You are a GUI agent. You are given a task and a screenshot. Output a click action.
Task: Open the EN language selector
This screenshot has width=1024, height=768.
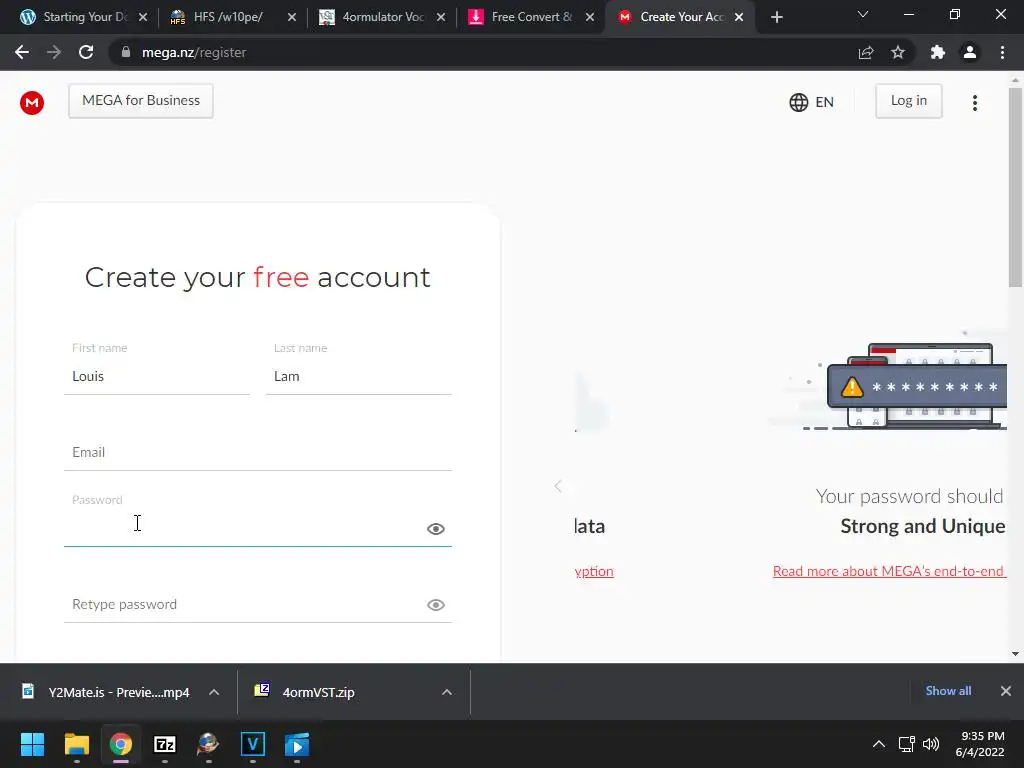(811, 102)
